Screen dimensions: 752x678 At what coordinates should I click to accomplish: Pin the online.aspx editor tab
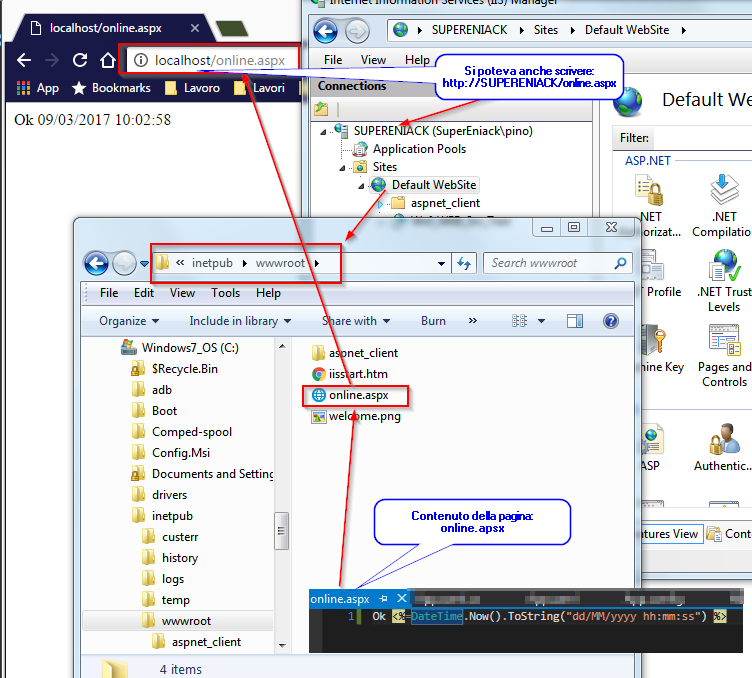coord(383,598)
